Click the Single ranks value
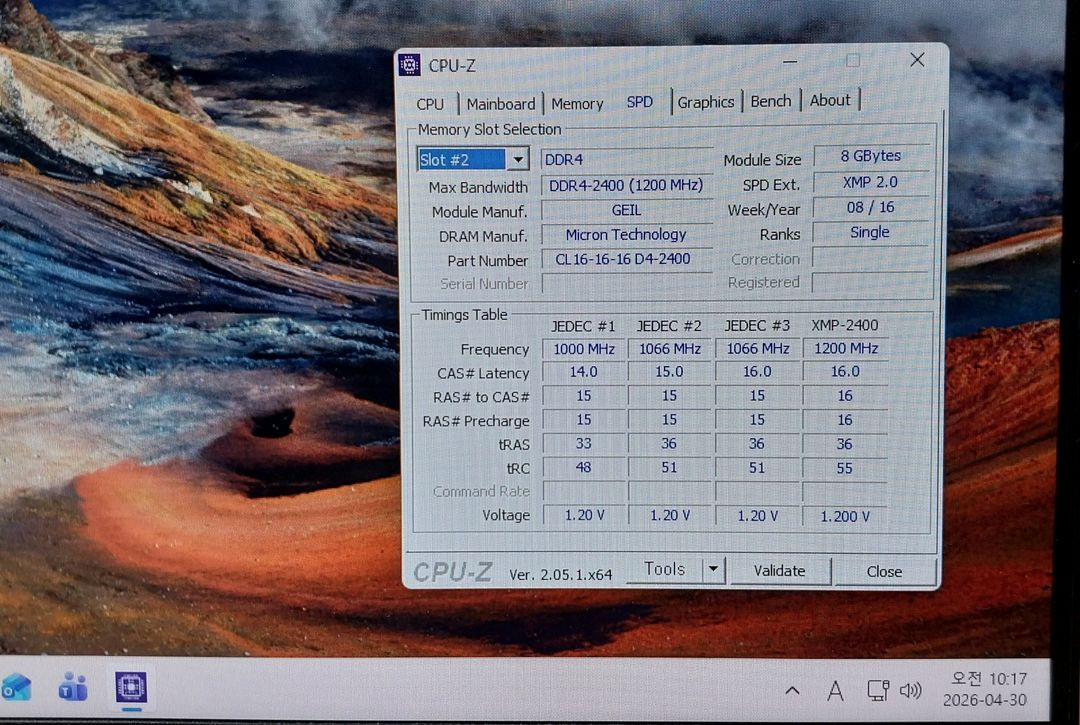 [871, 232]
